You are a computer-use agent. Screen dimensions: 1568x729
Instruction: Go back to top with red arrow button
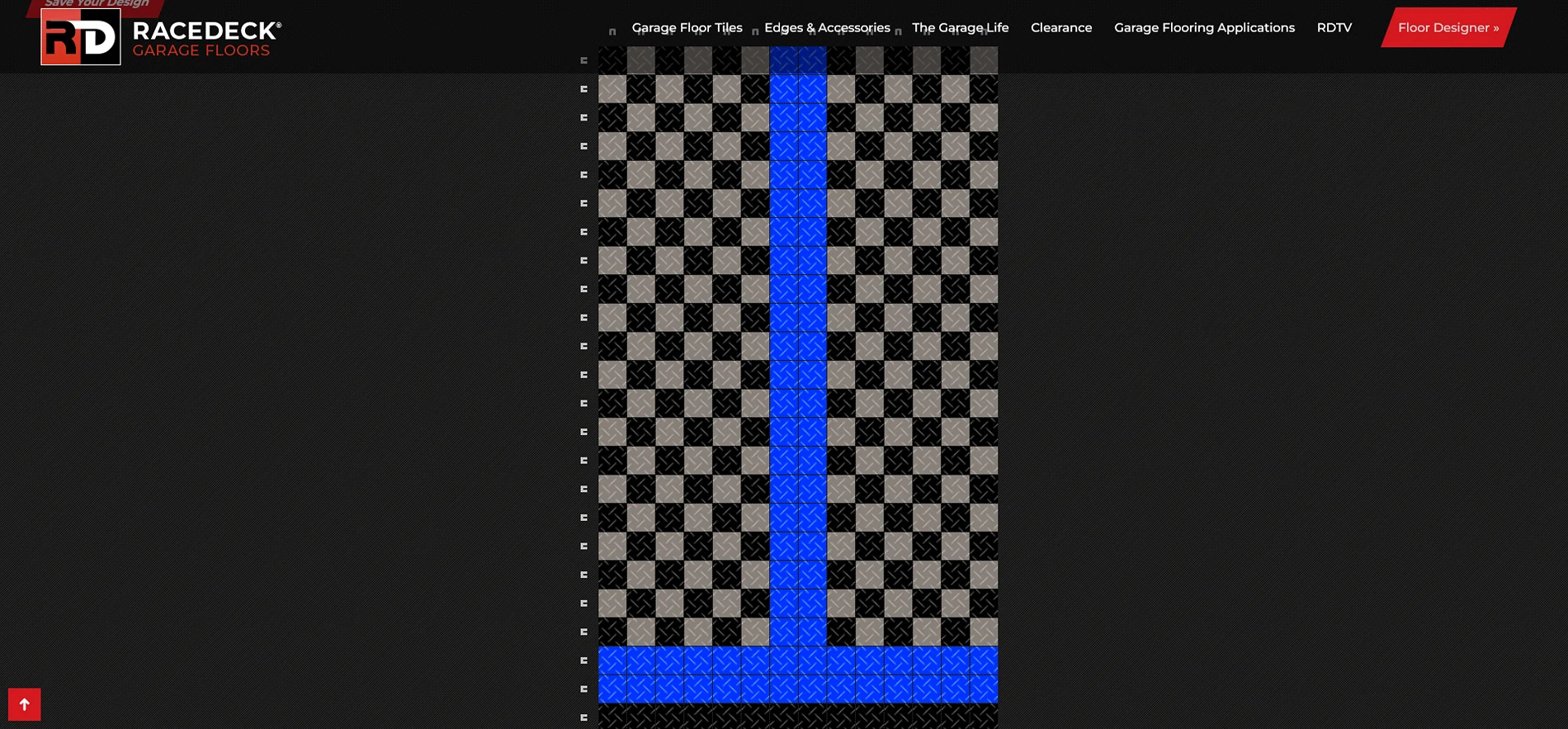coord(25,704)
